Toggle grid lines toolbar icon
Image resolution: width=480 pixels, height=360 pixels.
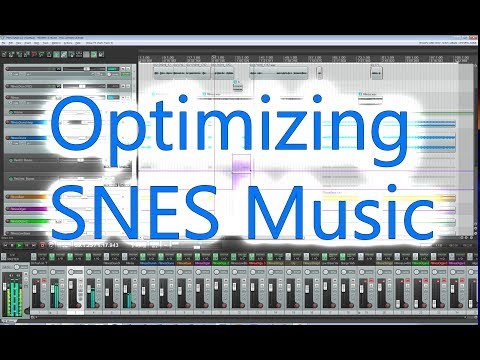coord(86,54)
